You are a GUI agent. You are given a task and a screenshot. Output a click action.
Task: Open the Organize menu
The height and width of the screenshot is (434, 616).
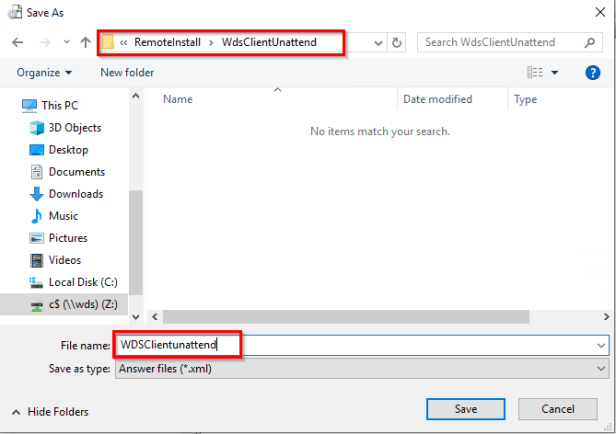click(44, 73)
